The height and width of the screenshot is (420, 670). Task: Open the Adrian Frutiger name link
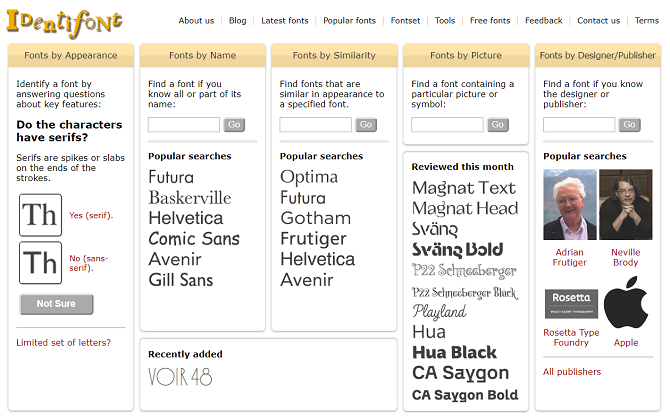point(570,257)
